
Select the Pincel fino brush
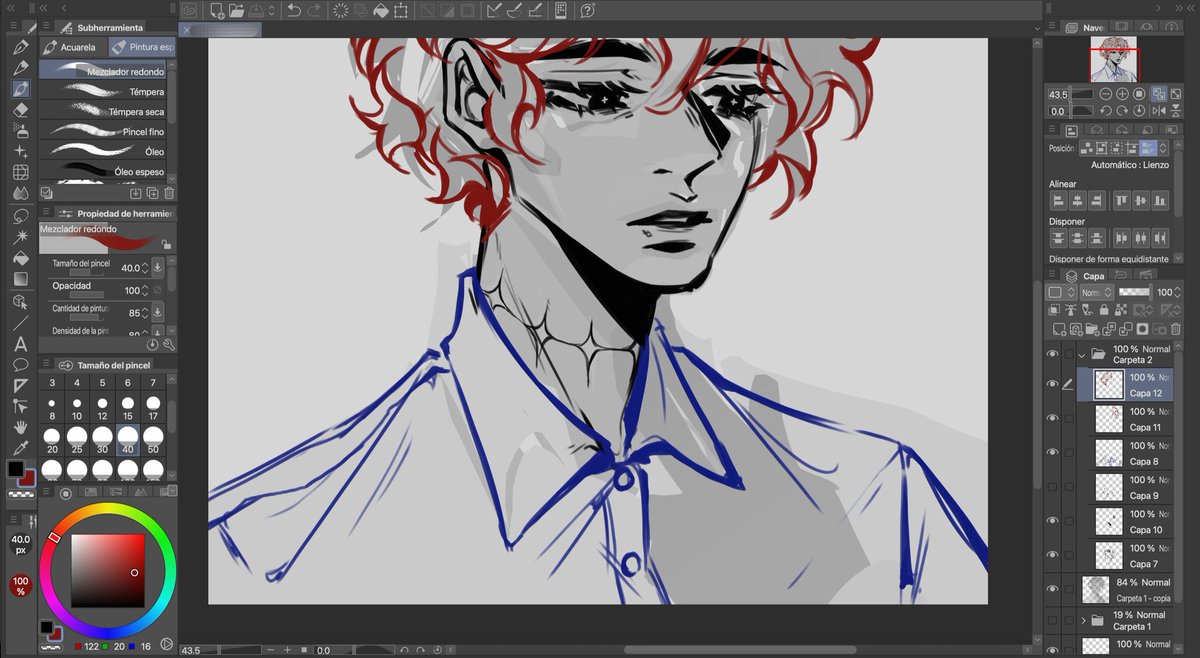103,131
